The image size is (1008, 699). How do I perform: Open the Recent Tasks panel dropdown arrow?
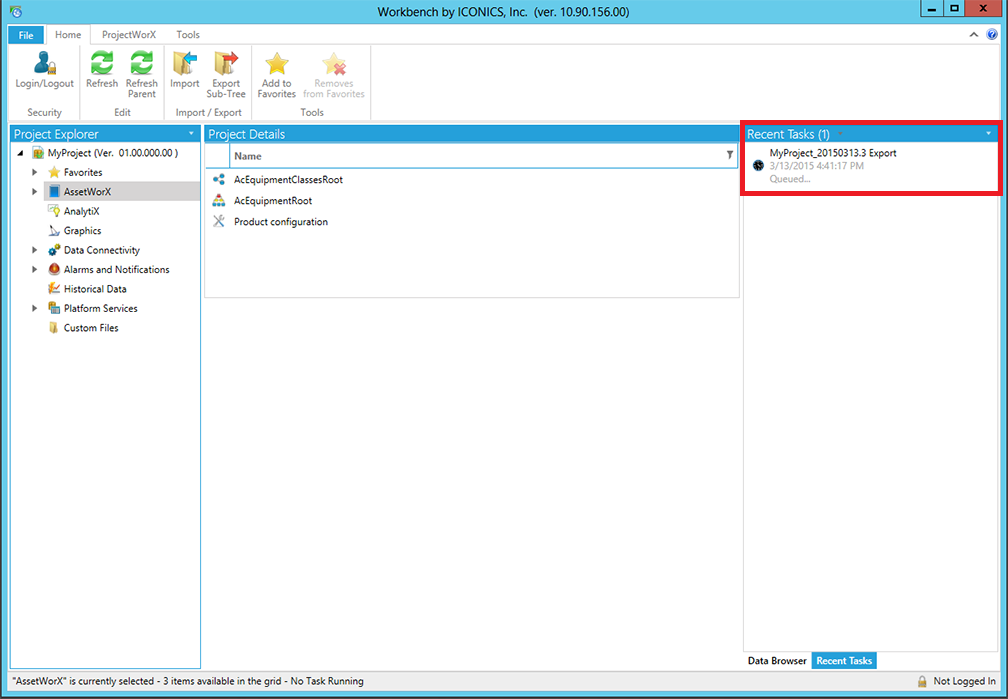click(x=988, y=134)
